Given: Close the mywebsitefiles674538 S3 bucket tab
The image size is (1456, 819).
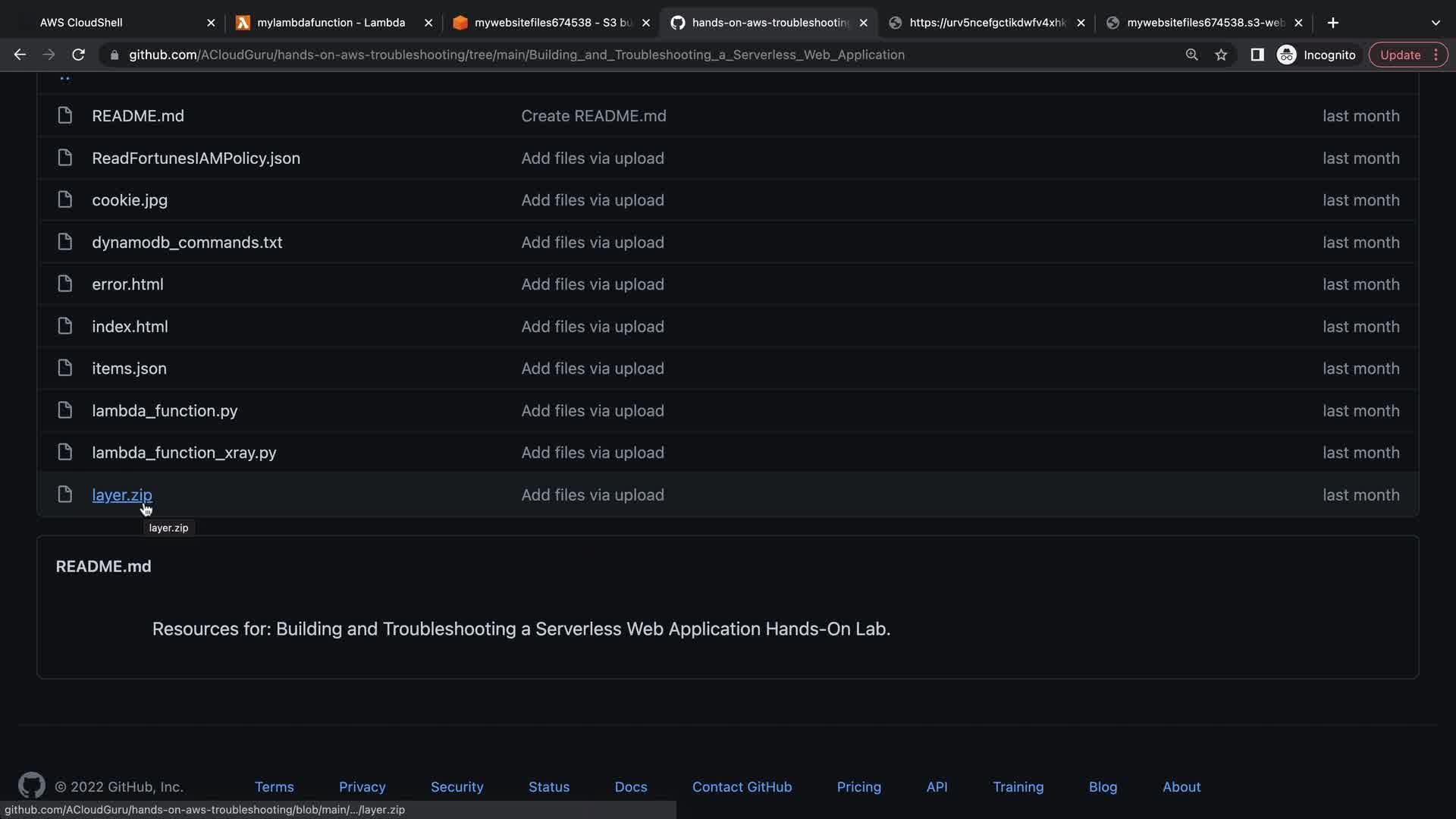Looking at the screenshot, I should [x=646, y=23].
